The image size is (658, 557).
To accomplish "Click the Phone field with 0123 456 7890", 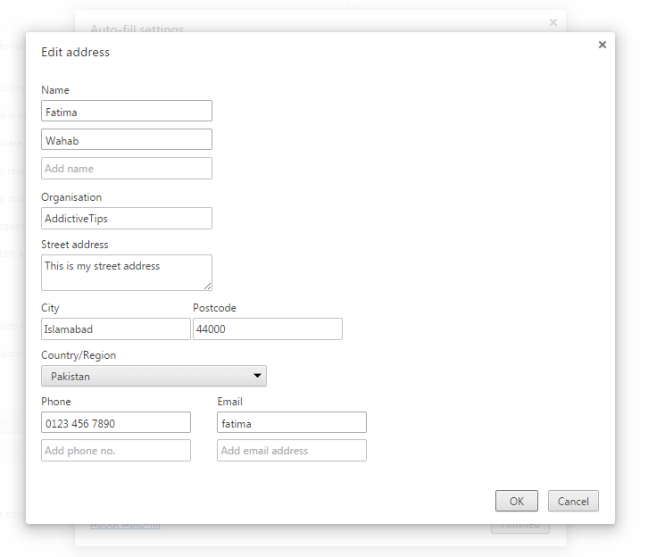I will click(116, 422).
